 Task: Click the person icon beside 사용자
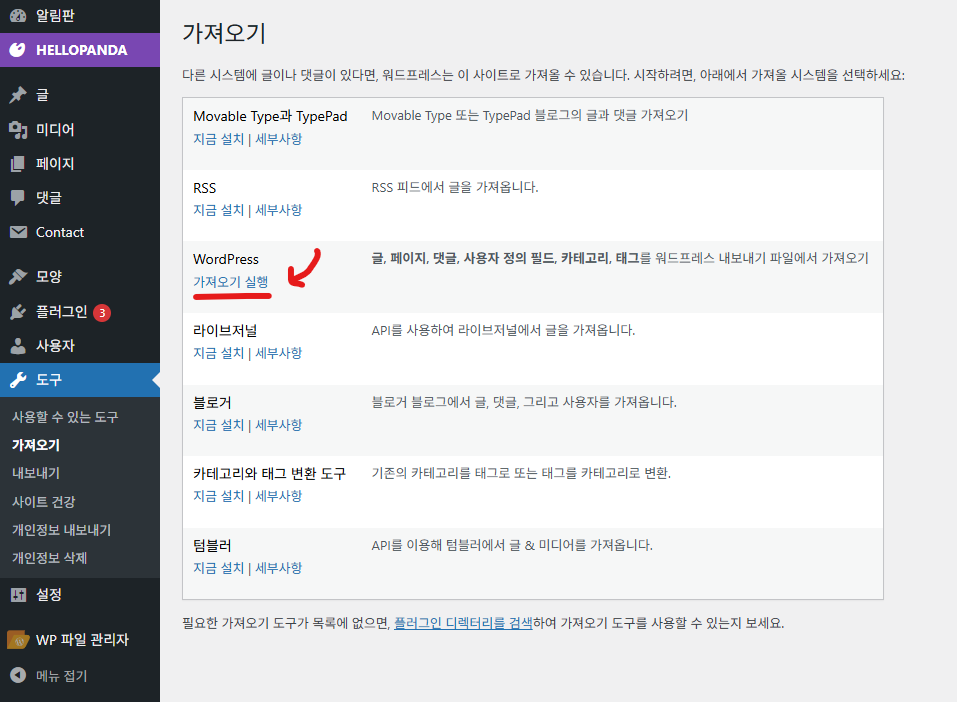[18, 346]
